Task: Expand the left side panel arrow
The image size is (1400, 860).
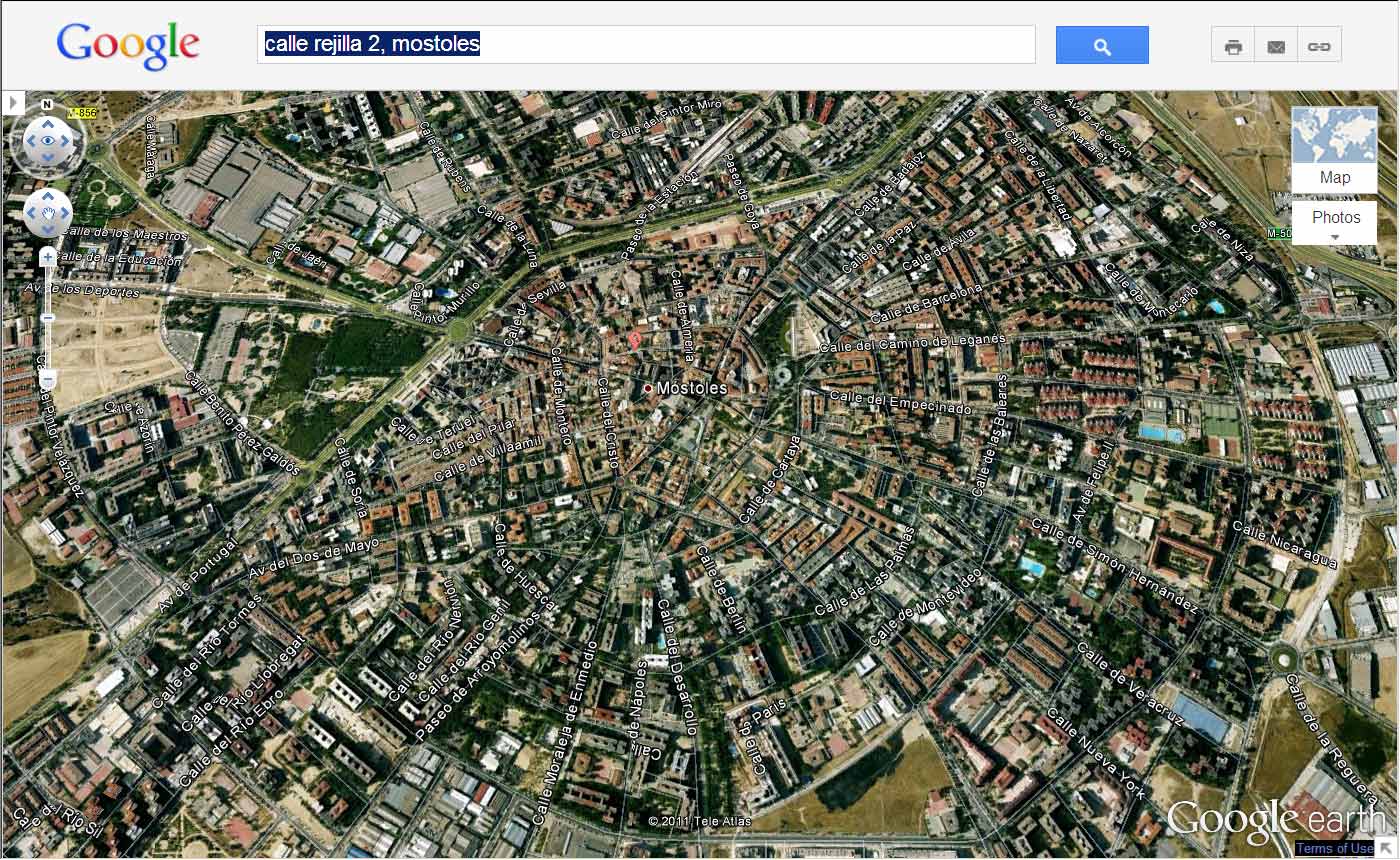Action: coord(13,102)
